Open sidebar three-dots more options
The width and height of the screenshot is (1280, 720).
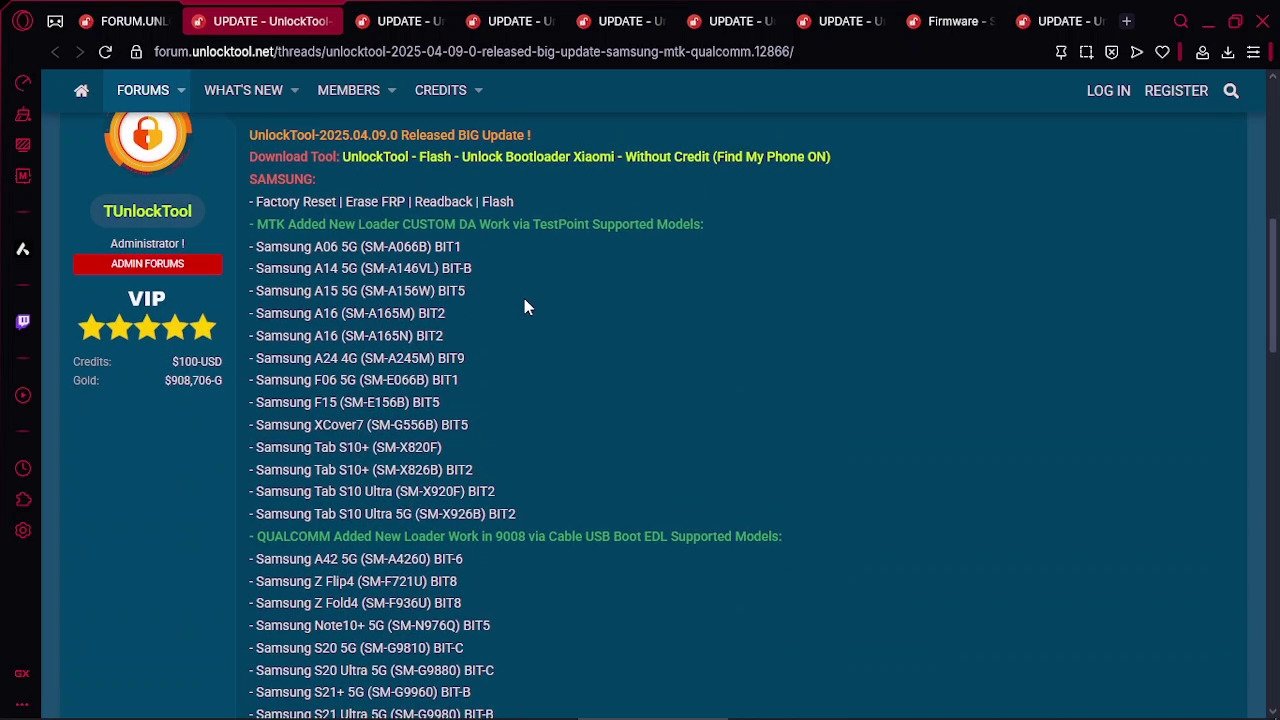(x=22, y=704)
